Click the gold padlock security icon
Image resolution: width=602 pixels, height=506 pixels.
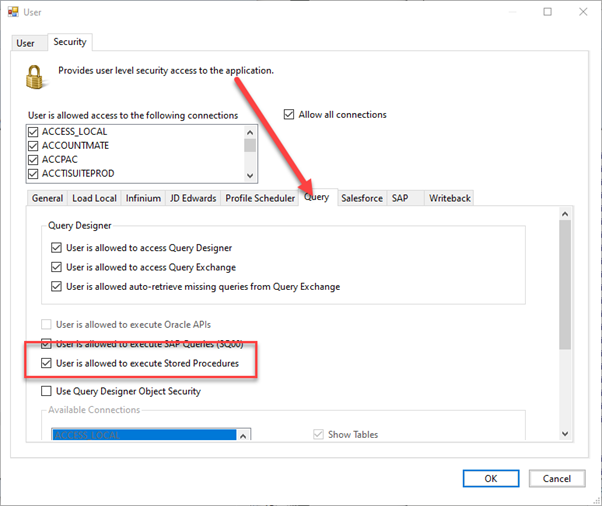click(x=35, y=77)
